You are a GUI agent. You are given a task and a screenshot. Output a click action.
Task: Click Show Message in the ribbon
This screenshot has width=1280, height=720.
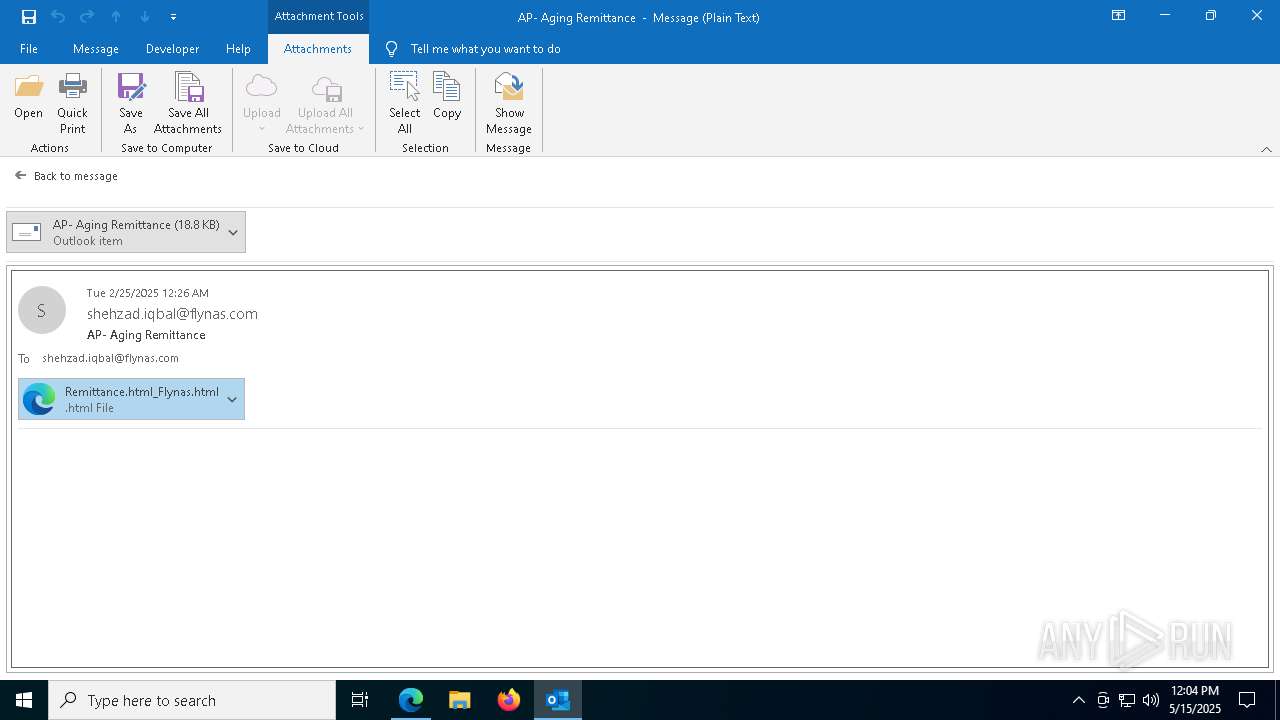[509, 104]
